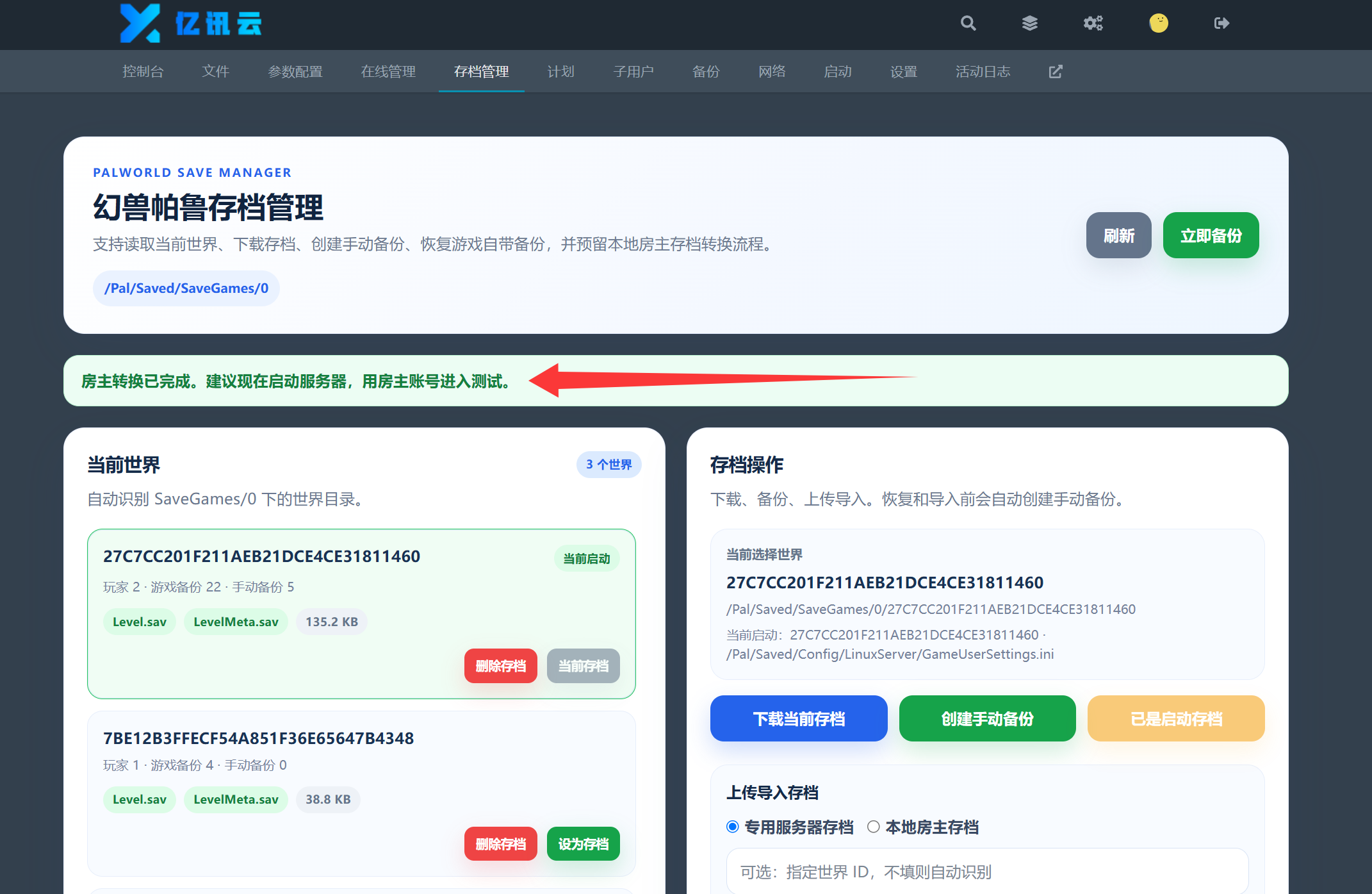
Task: Click the sign-out arrow icon
Action: click(1221, 24)
